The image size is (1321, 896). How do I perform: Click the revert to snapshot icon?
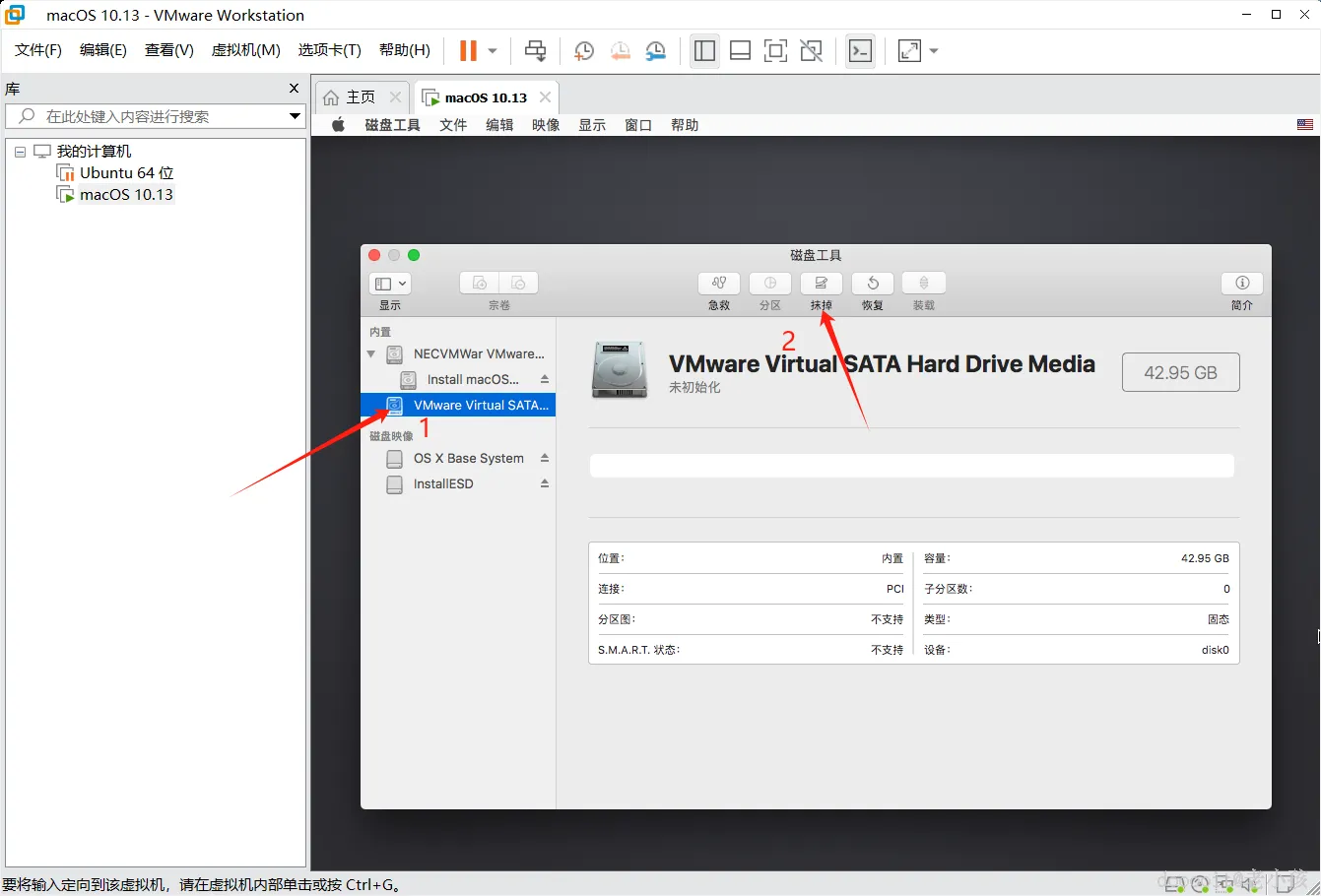[620, 51]
